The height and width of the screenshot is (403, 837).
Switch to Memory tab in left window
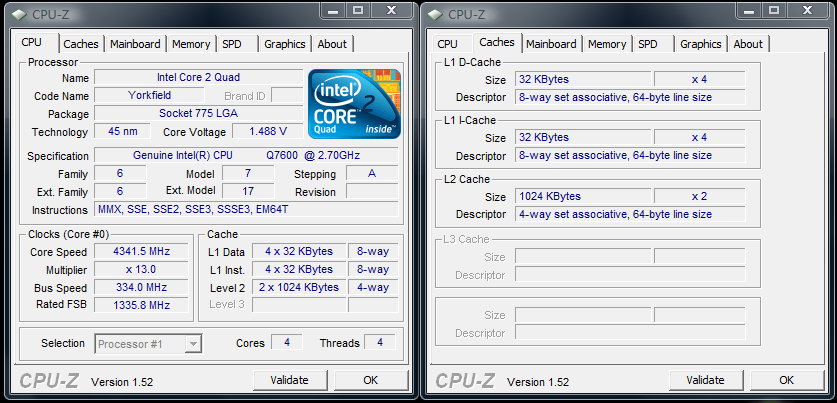pyautogui.click(x=191, y=44)
